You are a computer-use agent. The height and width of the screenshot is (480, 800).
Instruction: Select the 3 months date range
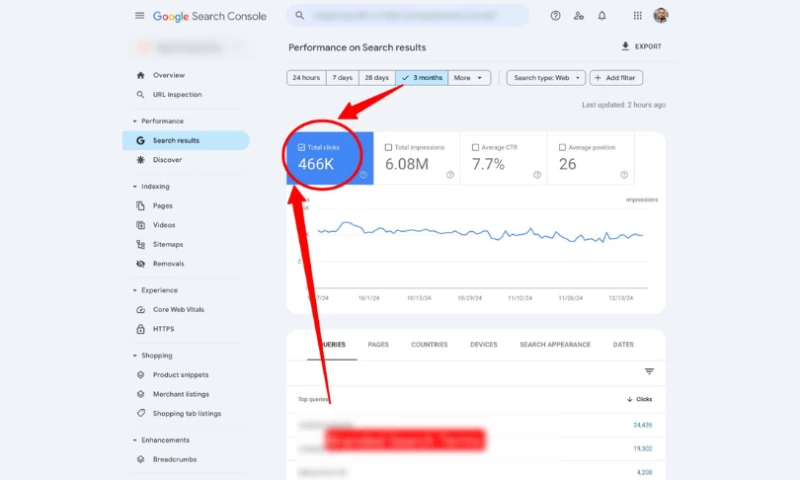pos(422,78)
